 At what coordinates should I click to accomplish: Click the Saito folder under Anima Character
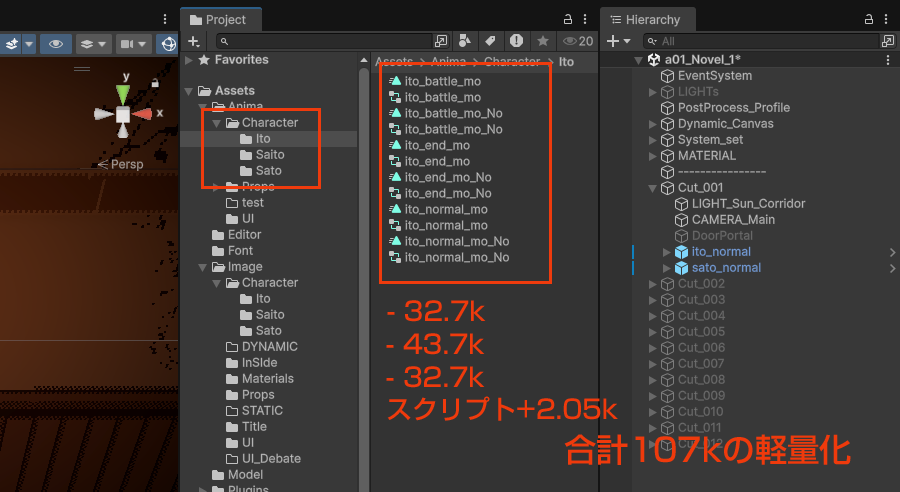270,155
